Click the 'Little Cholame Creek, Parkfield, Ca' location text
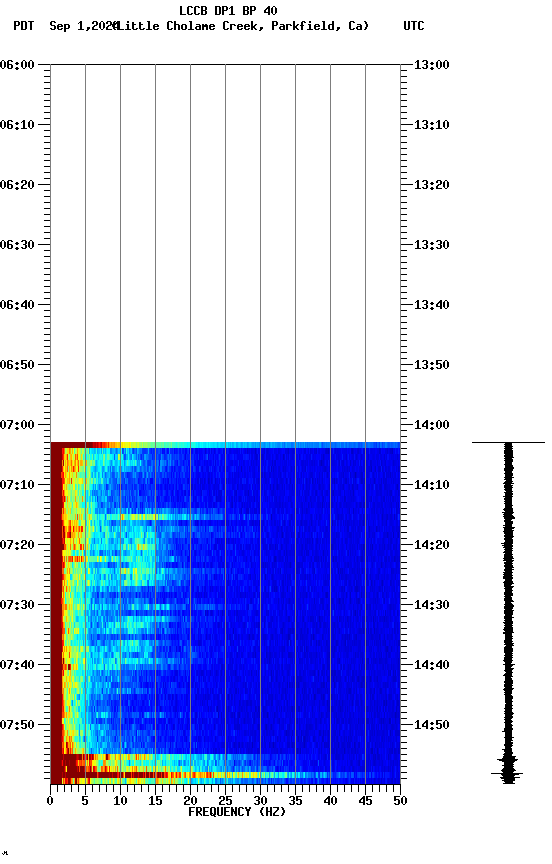Image resolution: width=552 pixels, height=864 pixels. (x=242, y=26)
